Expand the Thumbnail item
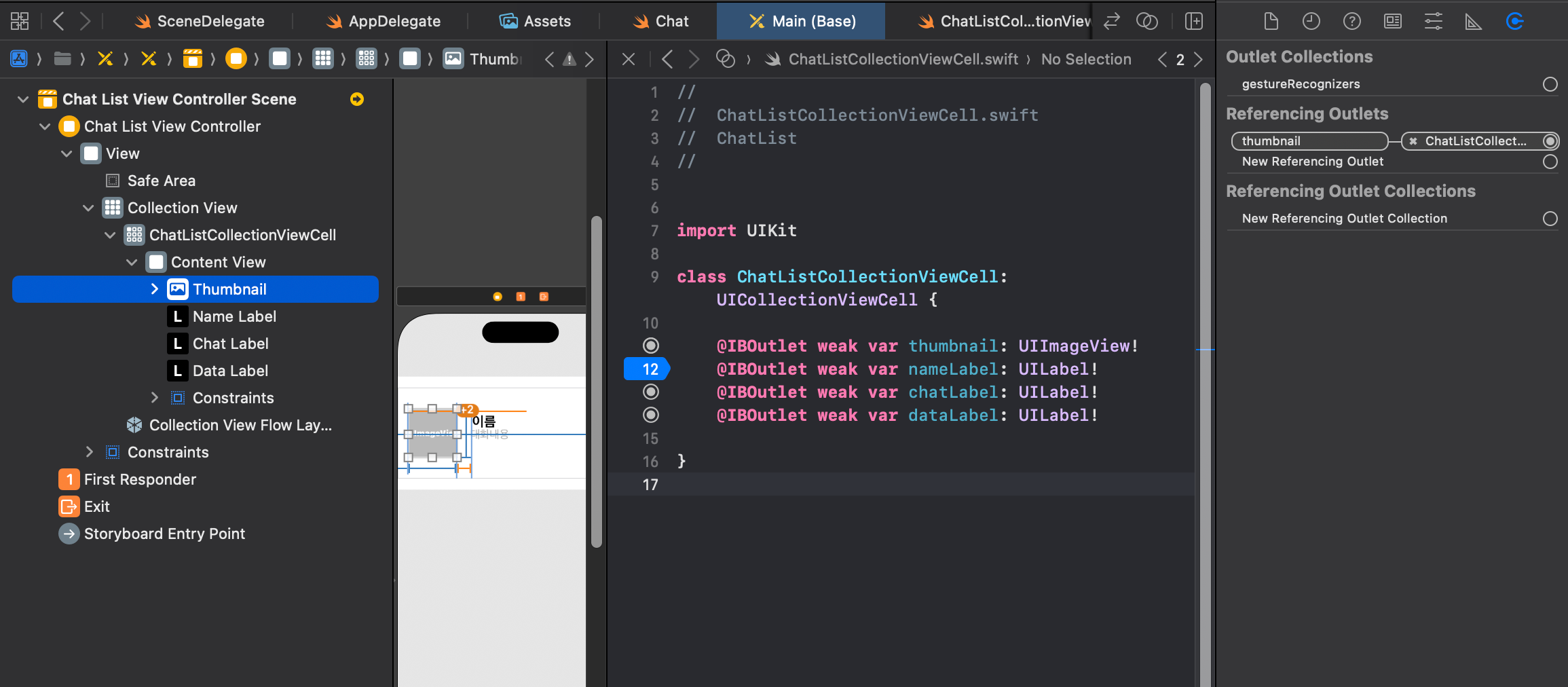The image size is (1568, 687). [x=154, y=289]
